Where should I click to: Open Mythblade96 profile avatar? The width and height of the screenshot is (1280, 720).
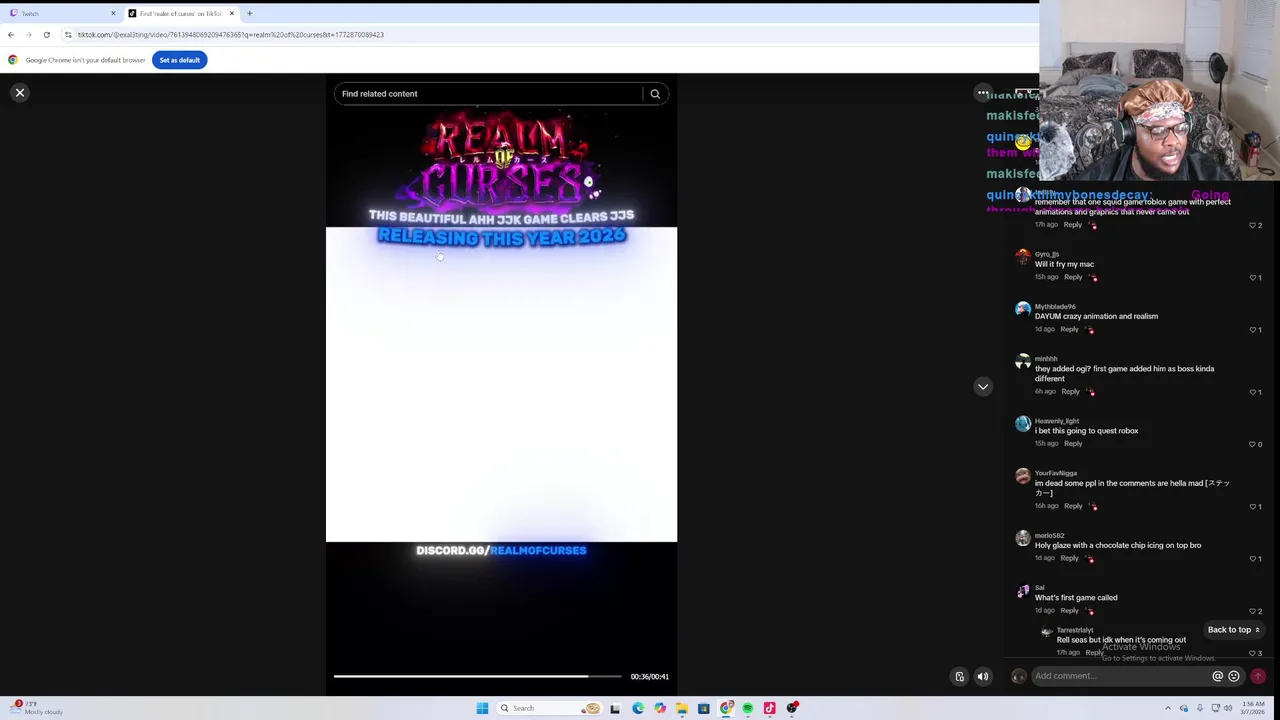click(x=1022, y=309)
